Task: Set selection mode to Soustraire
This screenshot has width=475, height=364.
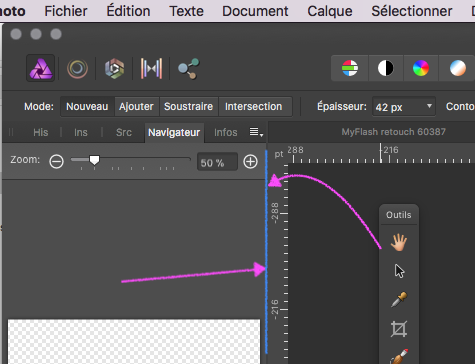Action: point(188,107)
